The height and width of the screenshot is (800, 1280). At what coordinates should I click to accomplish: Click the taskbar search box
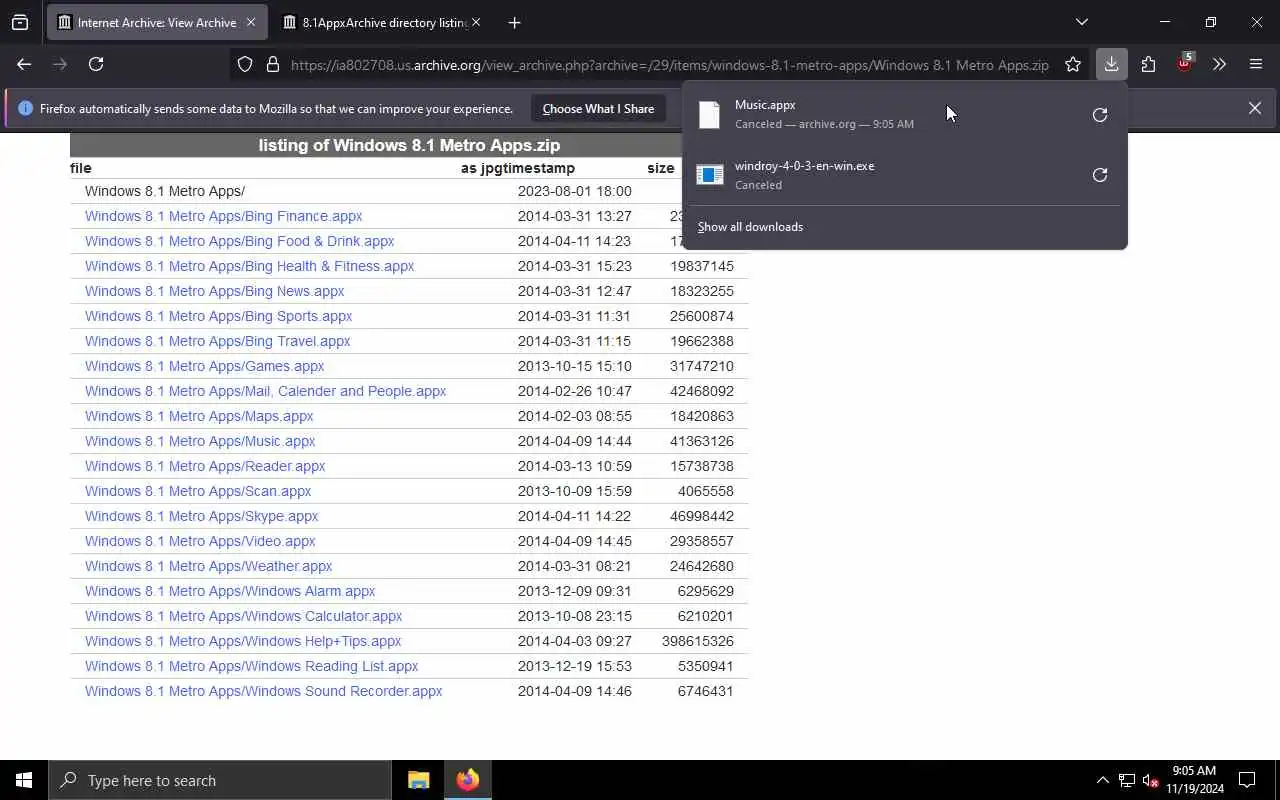pos(220,780)
